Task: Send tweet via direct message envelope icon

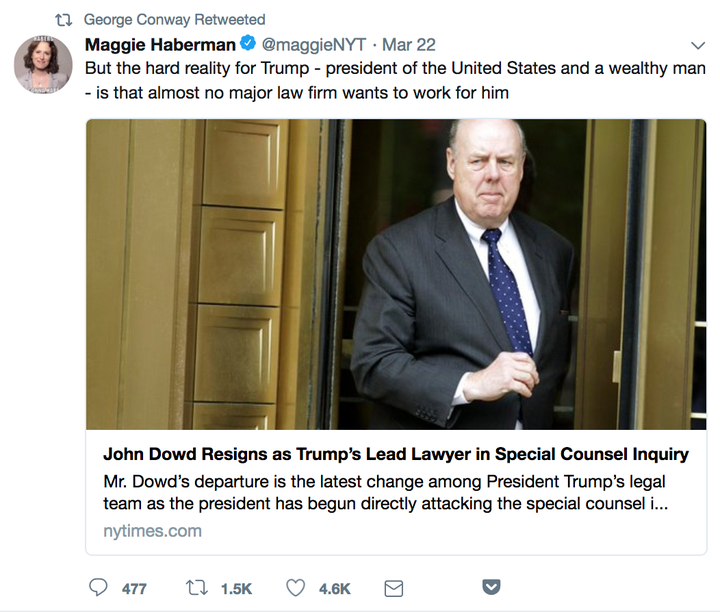Action: 394,588
